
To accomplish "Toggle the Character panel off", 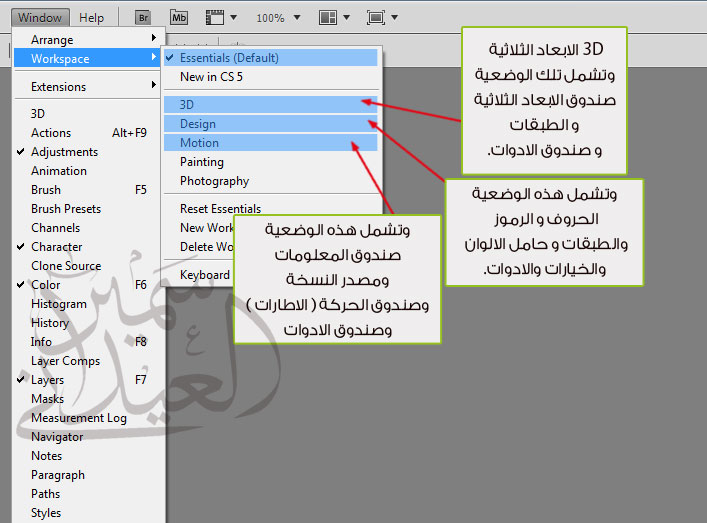I will (x=88, y=247).
